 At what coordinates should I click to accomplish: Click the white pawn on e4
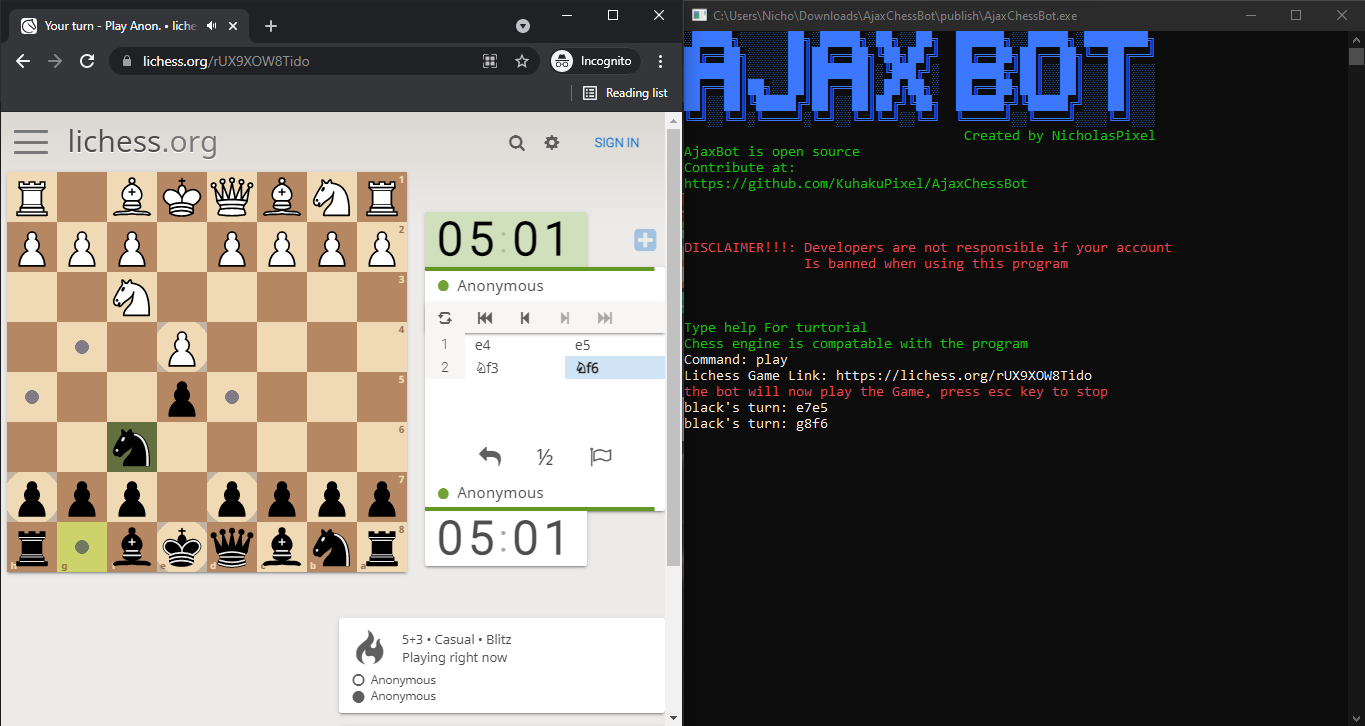click(182, 347)
